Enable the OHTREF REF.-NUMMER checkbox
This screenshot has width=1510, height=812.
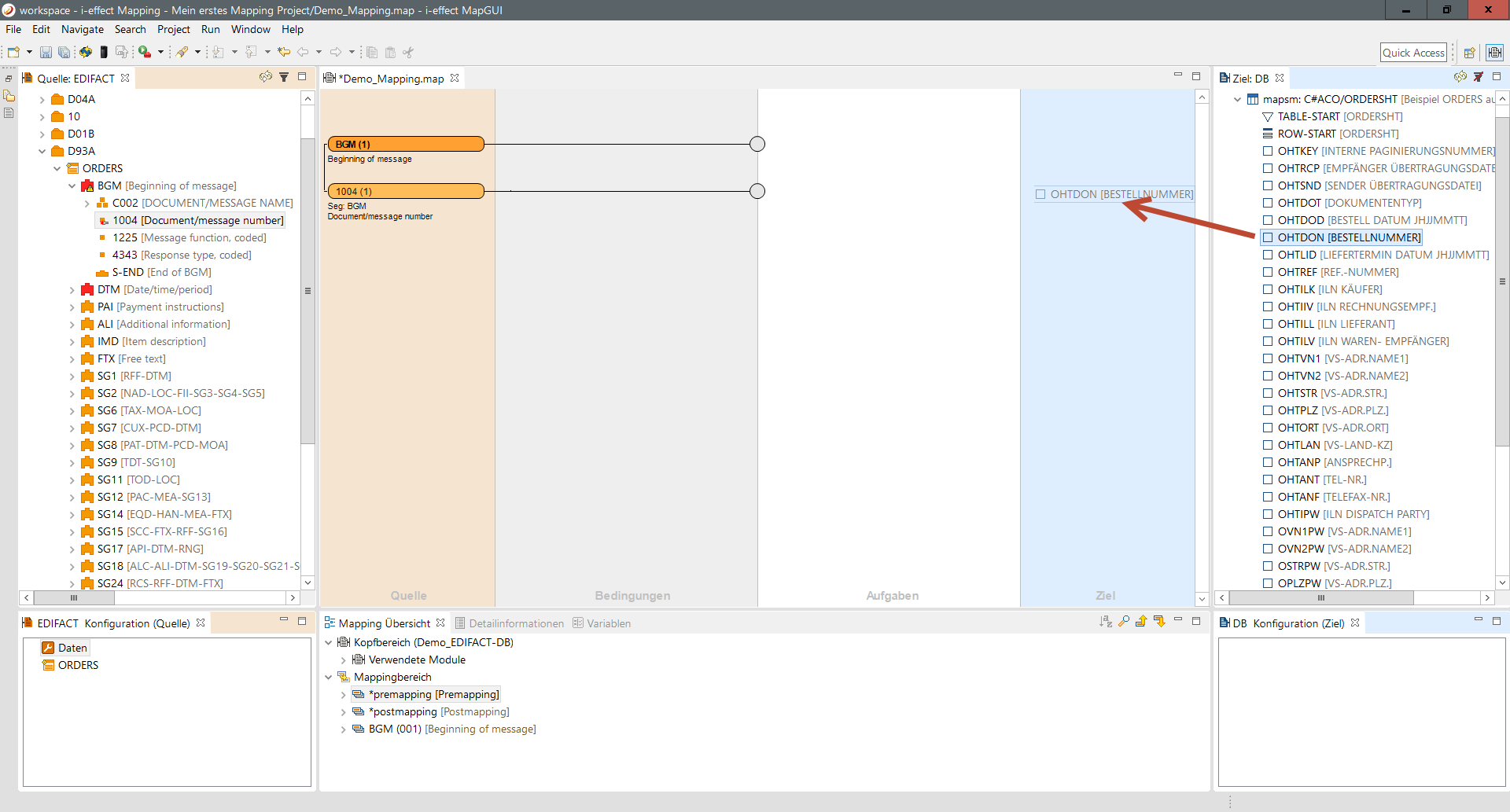pyautogui.click(x=1268, y=272)
